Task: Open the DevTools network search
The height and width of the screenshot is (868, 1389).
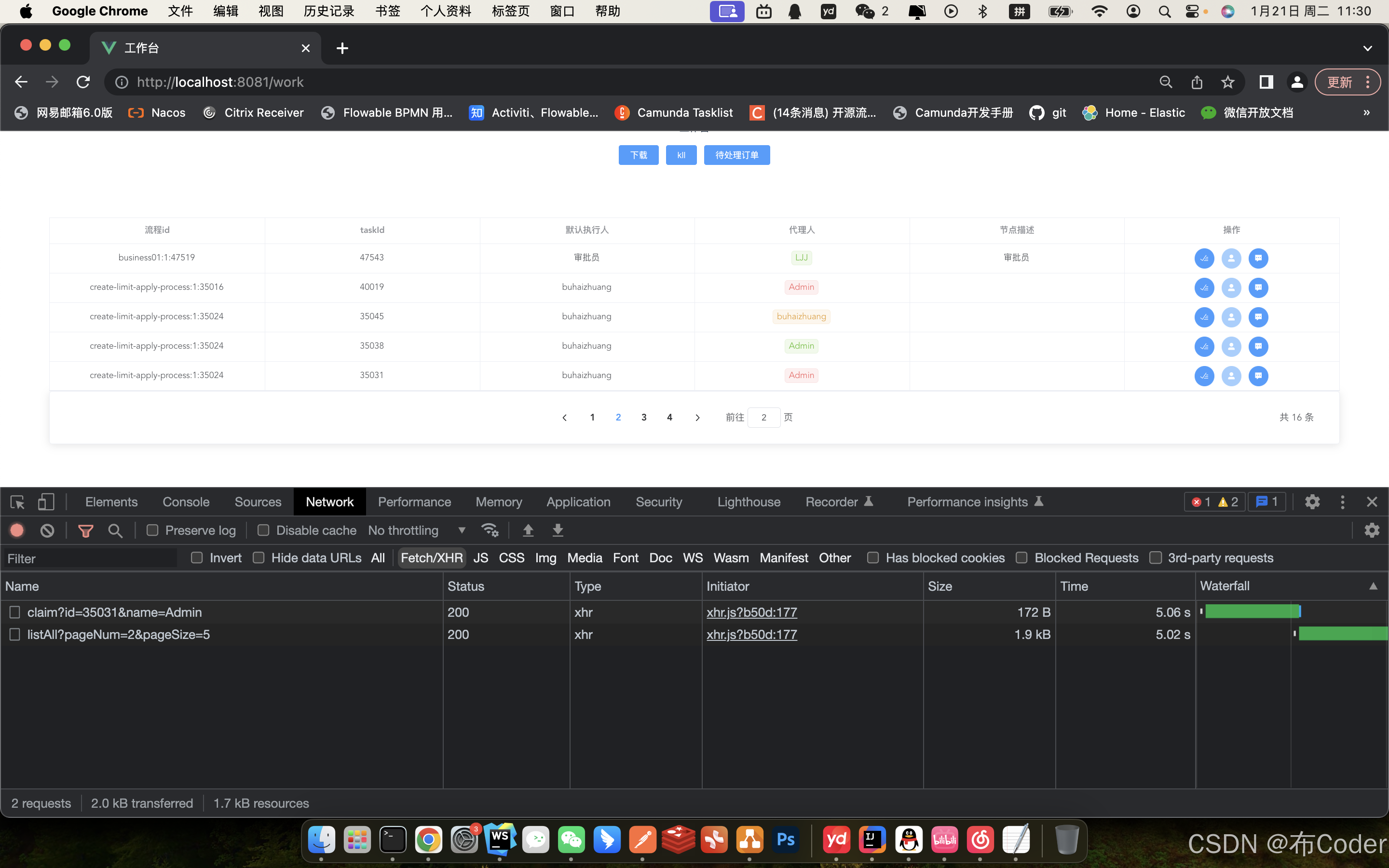Action: [x=115, y=530]
